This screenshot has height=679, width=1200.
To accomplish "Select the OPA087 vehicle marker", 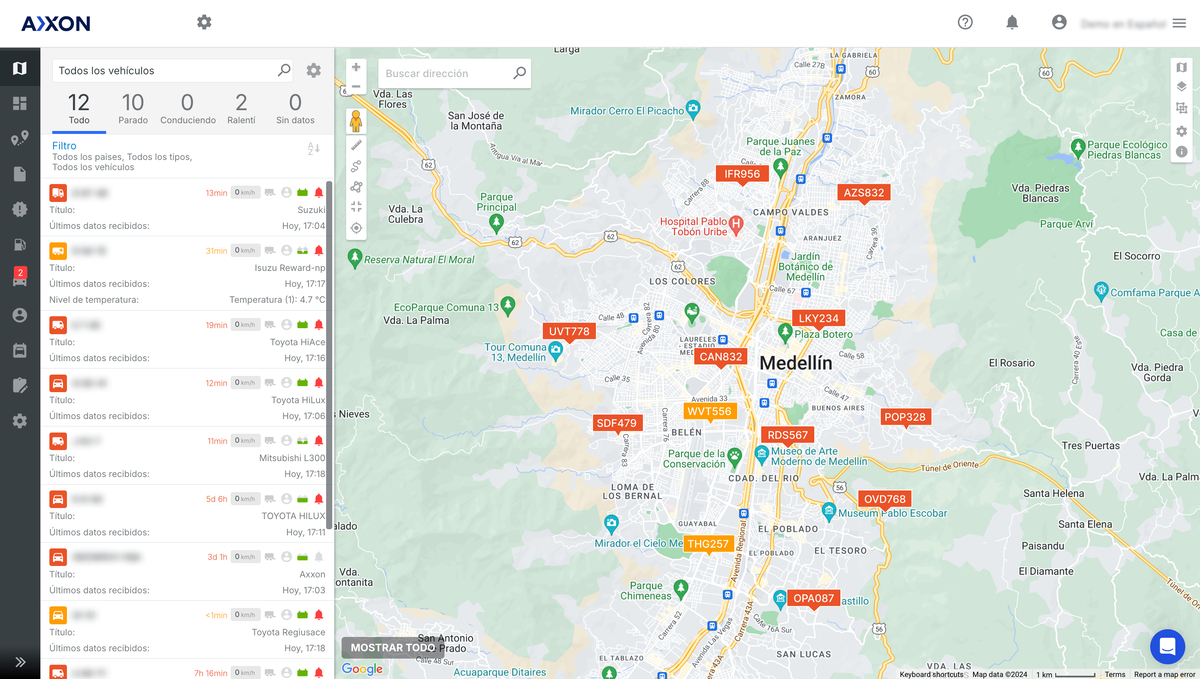I will pos(813,598).
